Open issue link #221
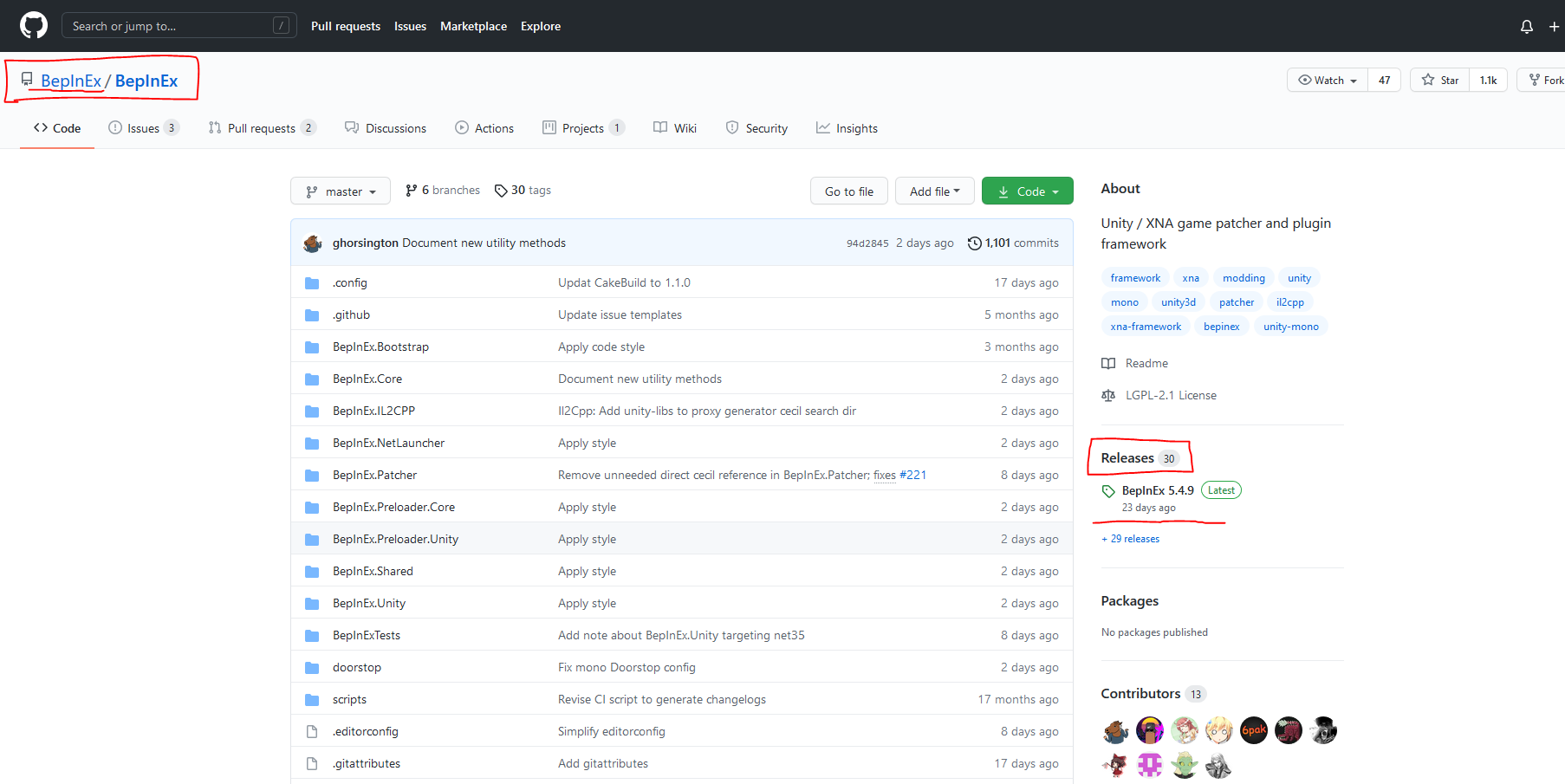The image size is (1565, 784). click(x=912, y=476)
